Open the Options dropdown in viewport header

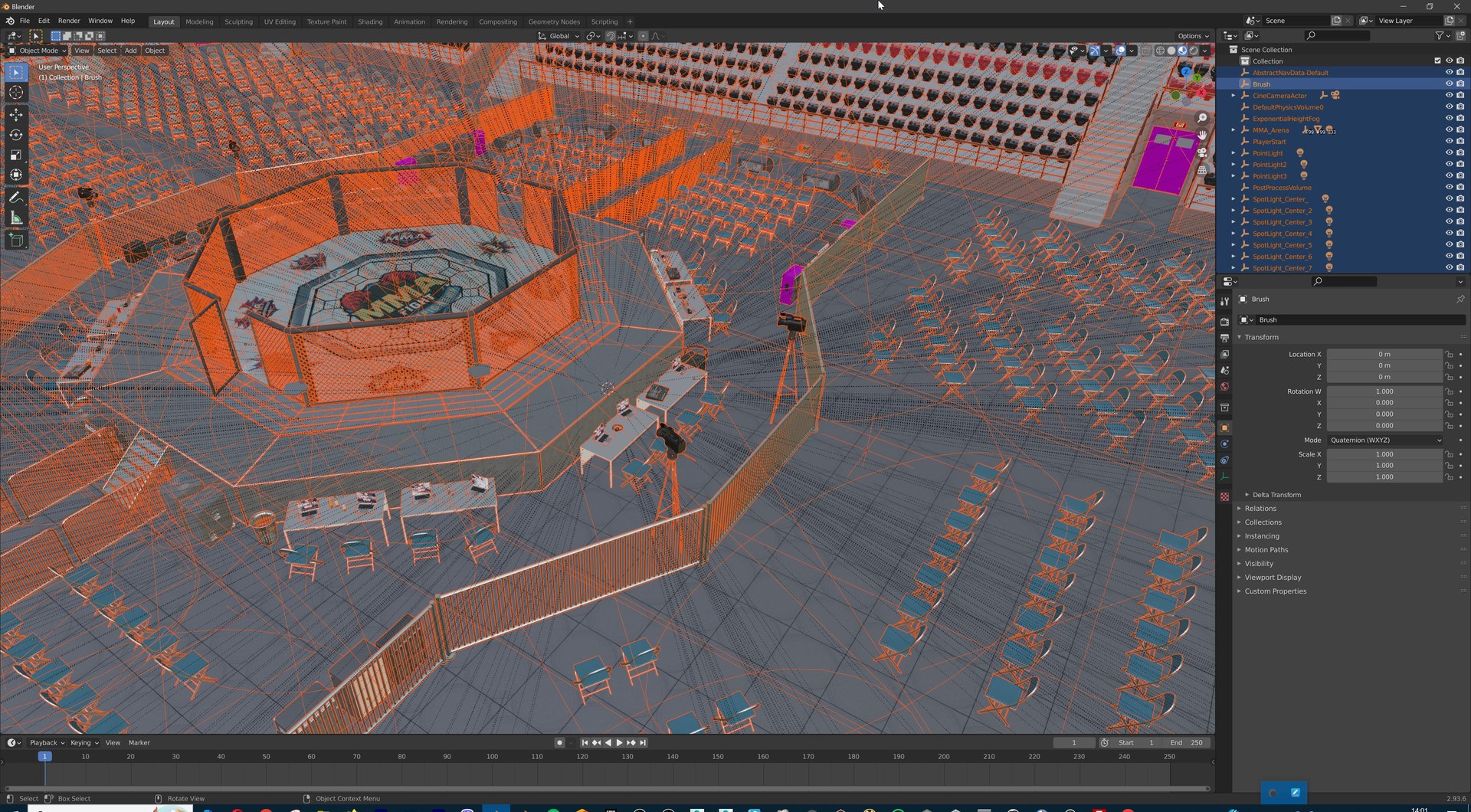point(1193,36)
